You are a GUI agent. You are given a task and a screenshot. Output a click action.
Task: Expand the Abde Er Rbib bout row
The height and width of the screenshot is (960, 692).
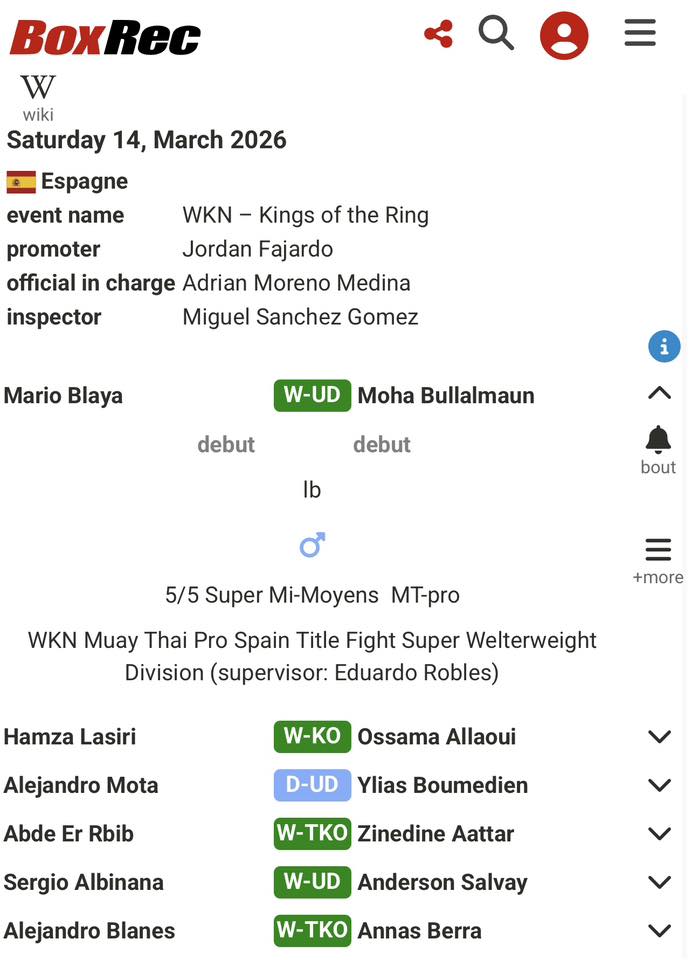(659, 834)
